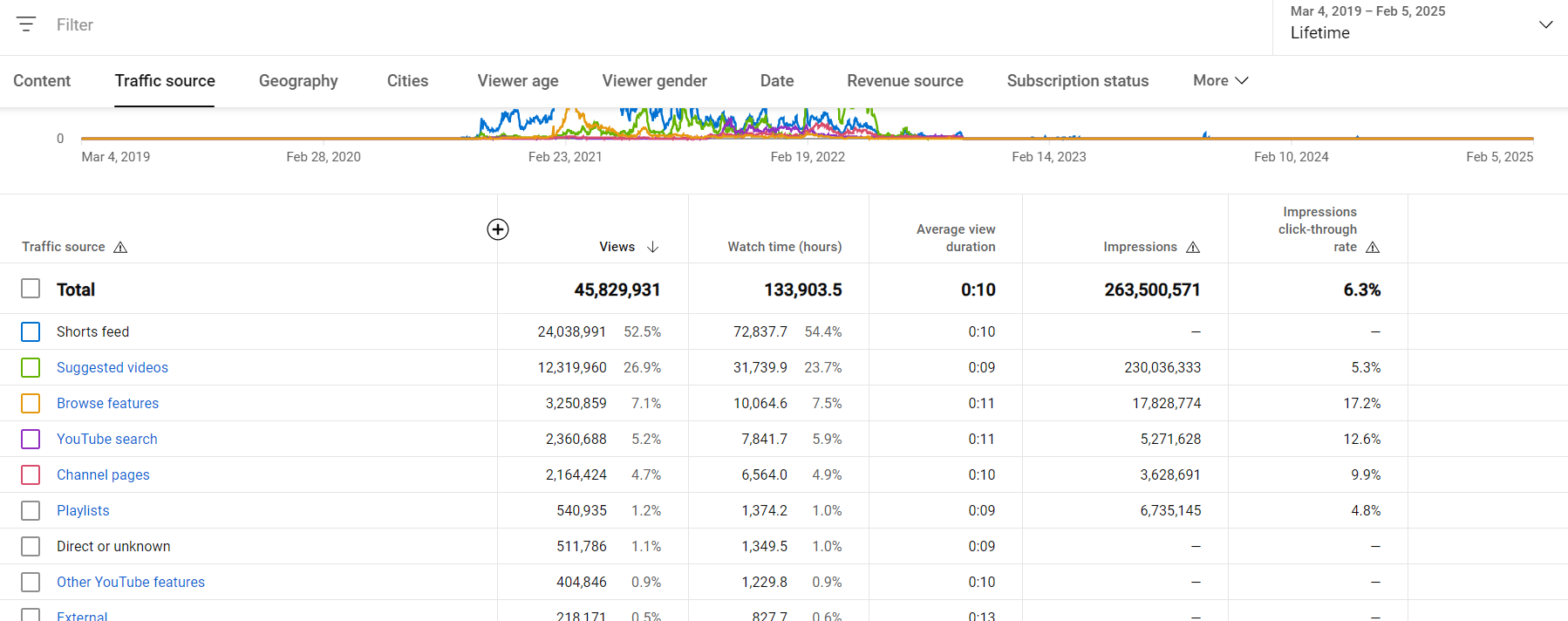Open the Channel pages link
The height and width of the screenshot is (621, 1568).
pyautogui.click(x=103, y=475)
